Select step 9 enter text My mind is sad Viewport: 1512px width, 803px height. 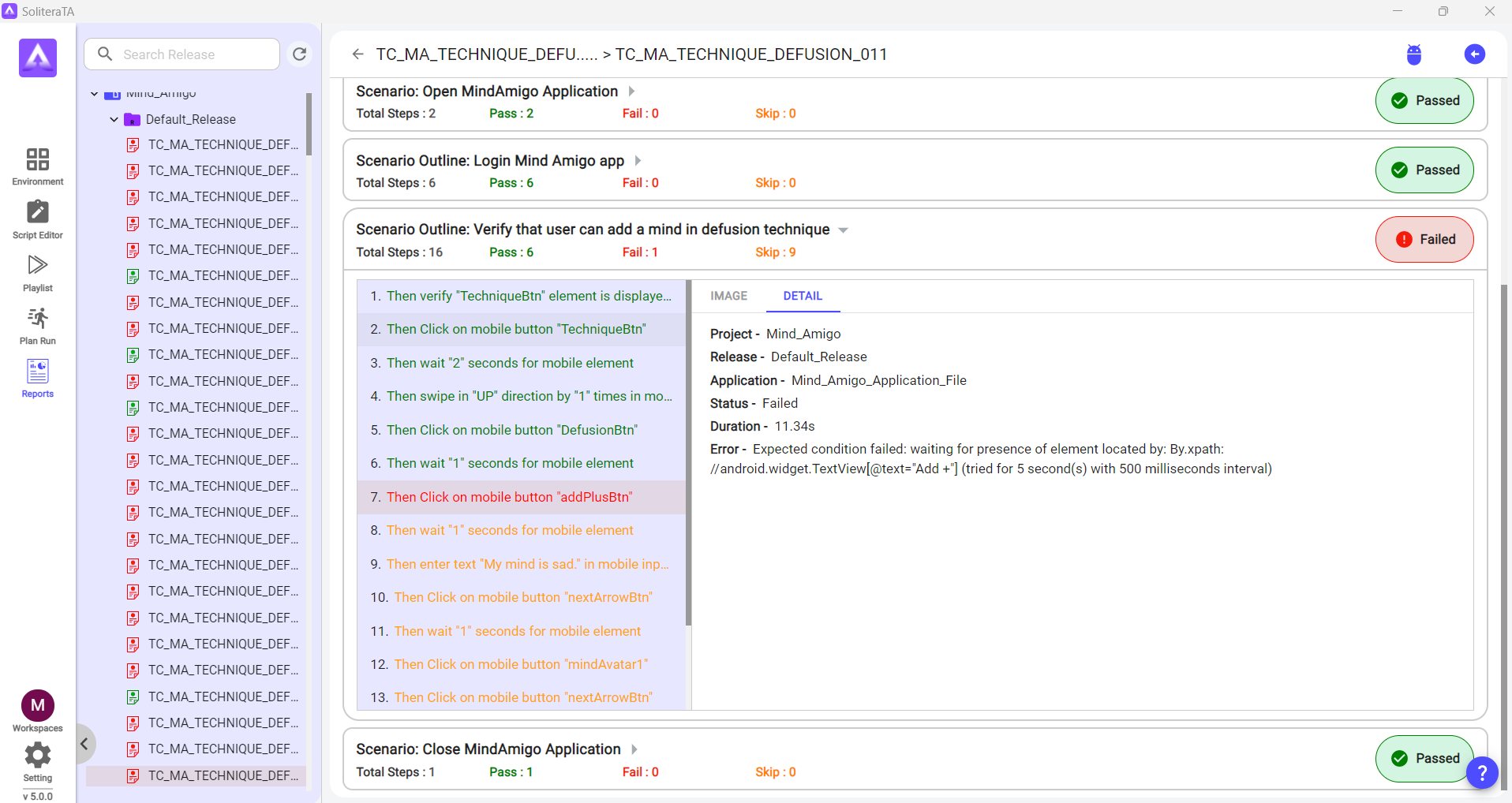click(521, 564)
